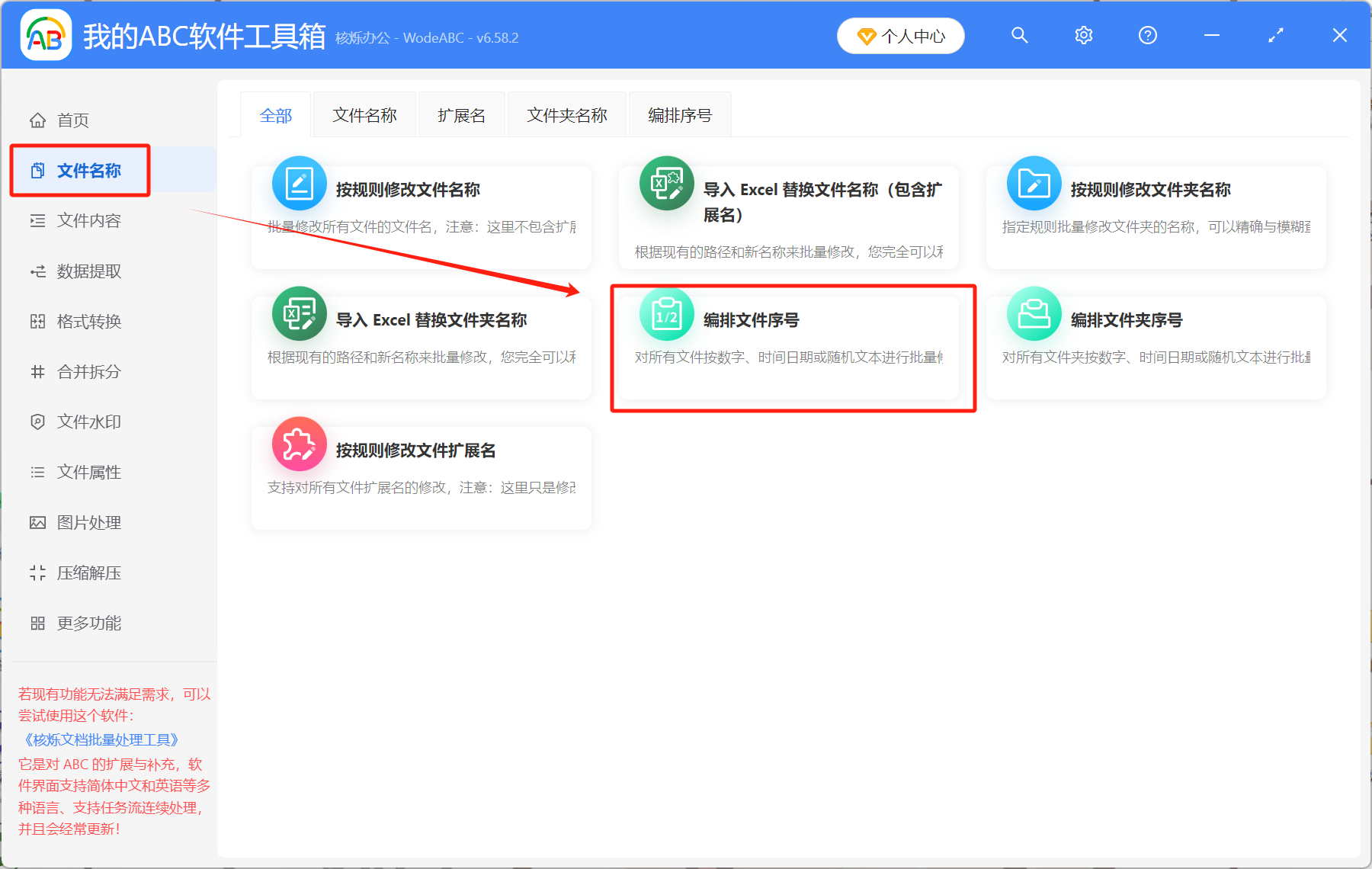Open the settings gear icon

click(x=1083, y=35)
